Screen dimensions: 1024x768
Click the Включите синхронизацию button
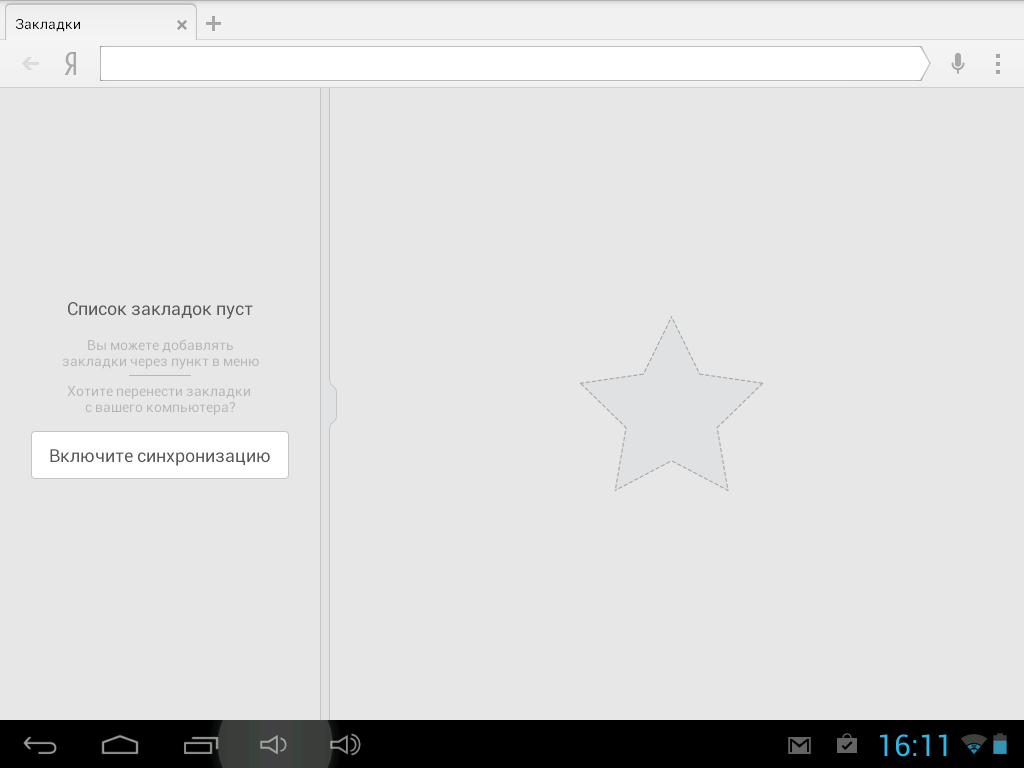160,455
